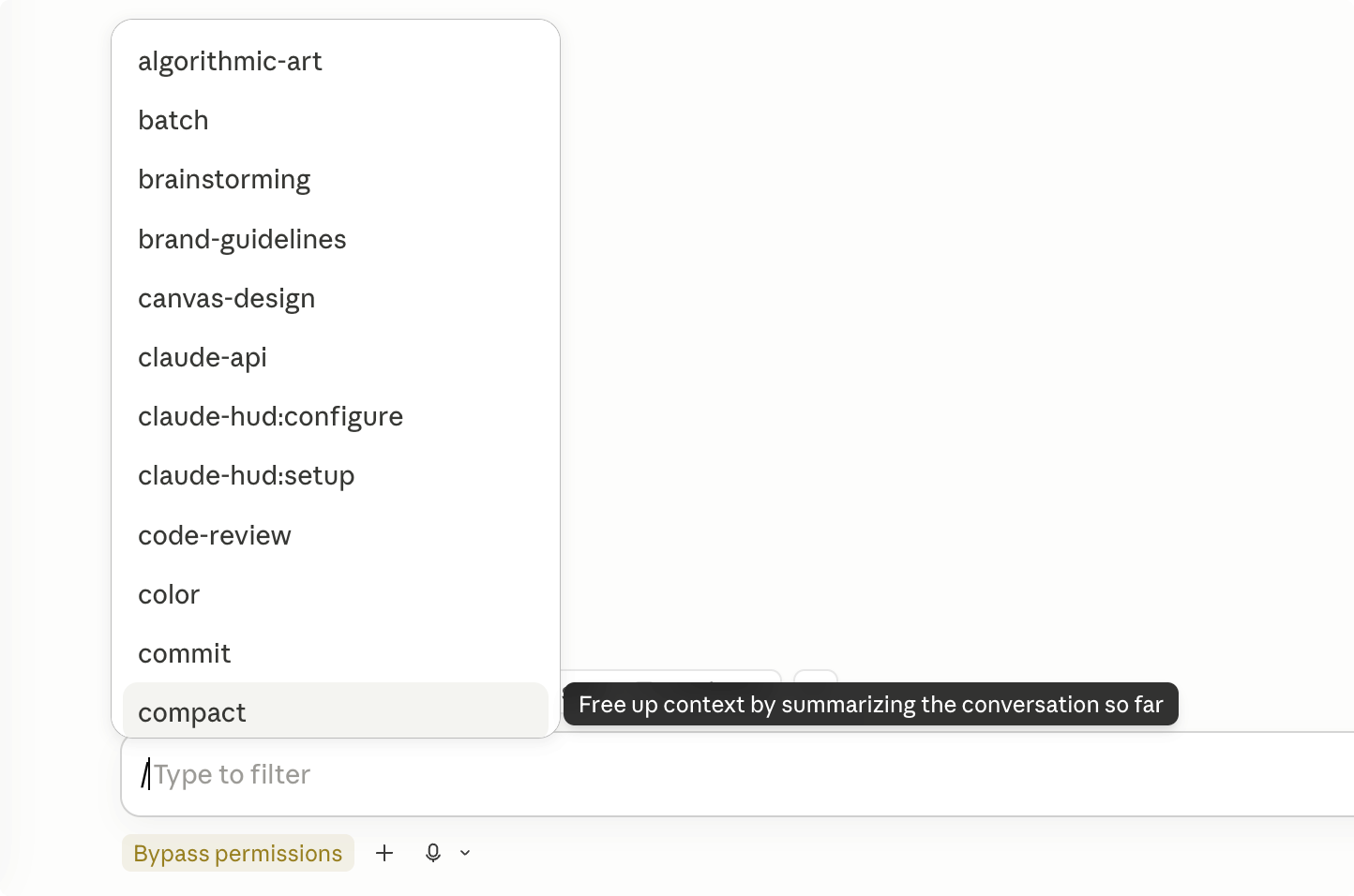The image size is (1354, 896).
Task: Expand the microphone options chevron
Action: click(x=465, y=853)
